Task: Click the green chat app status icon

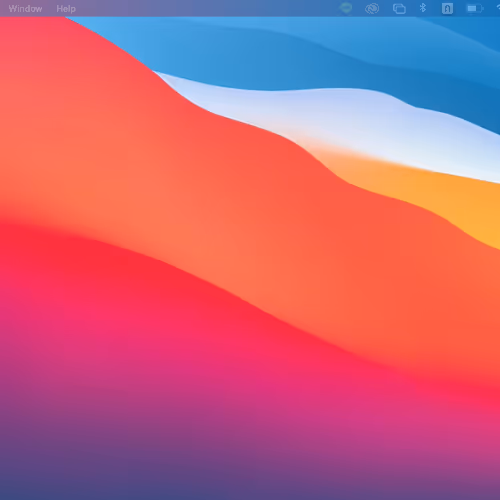Action: pos(346,8)
